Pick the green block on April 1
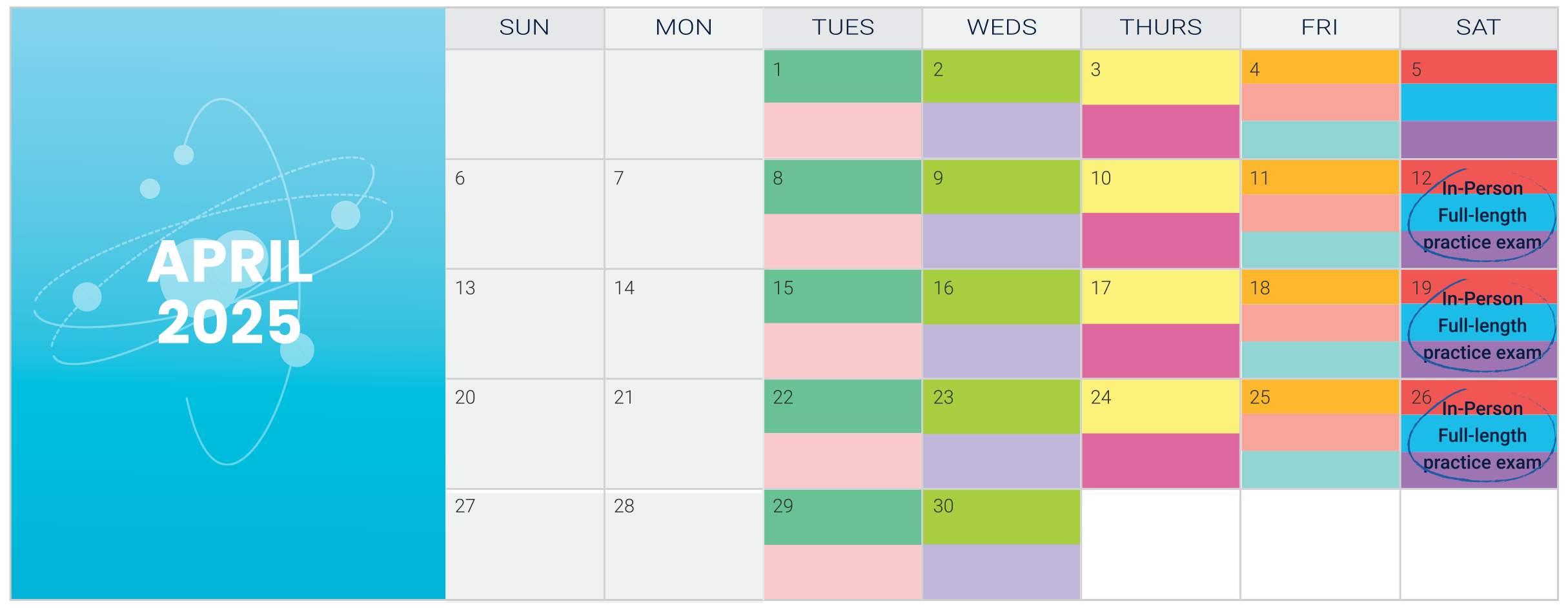 [x=842, y=76]
